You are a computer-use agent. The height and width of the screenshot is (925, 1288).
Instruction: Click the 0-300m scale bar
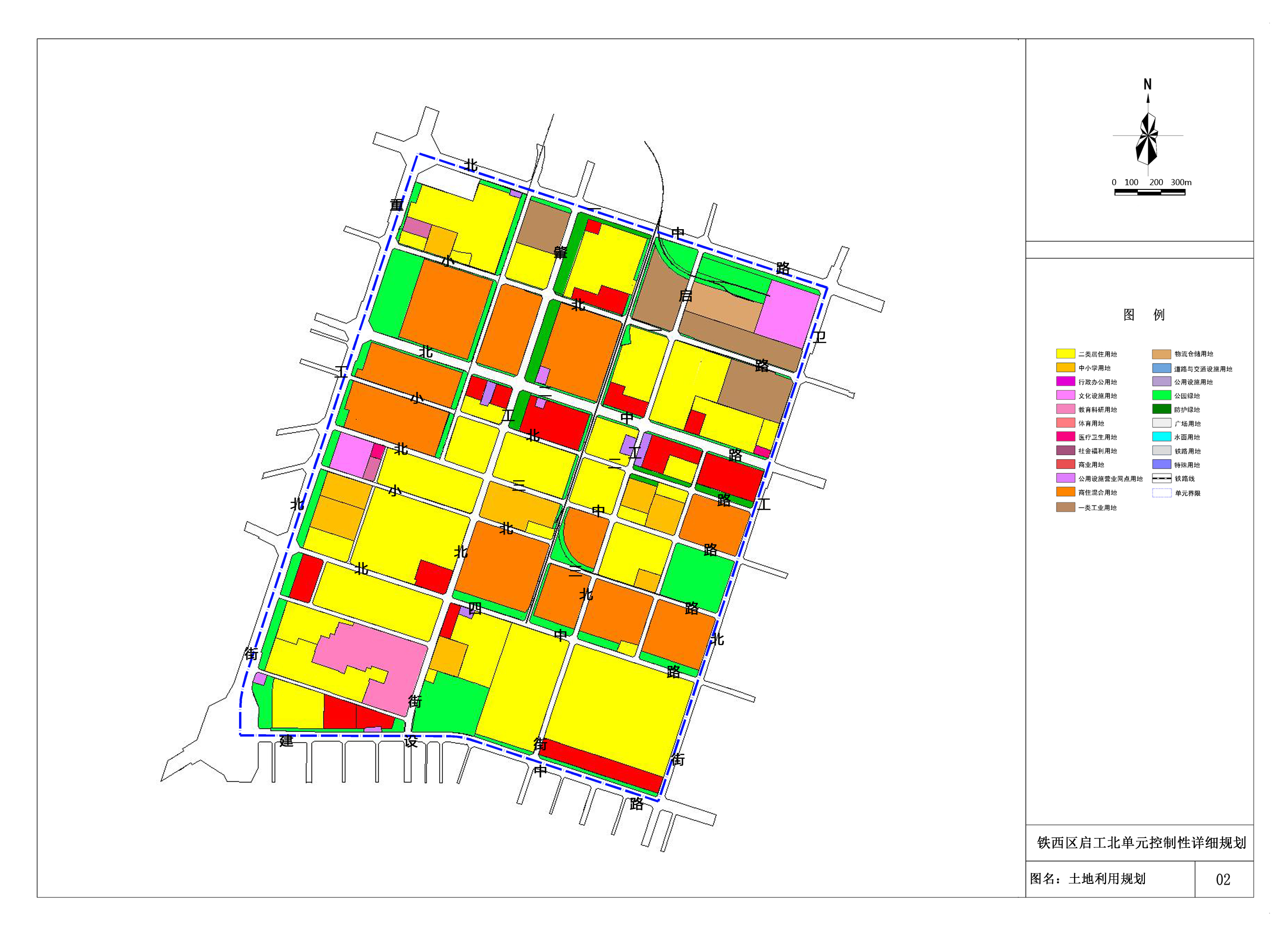[1150, 193]
